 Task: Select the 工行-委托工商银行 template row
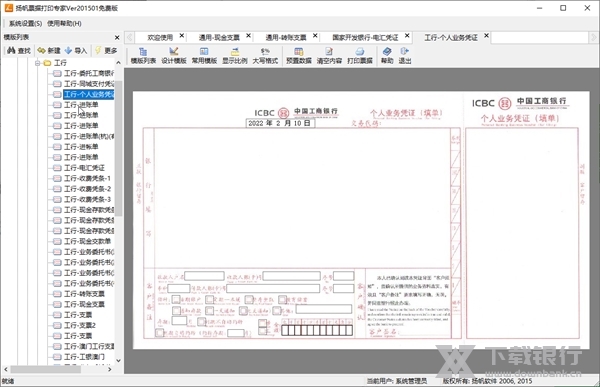click(x=89, y=73)
